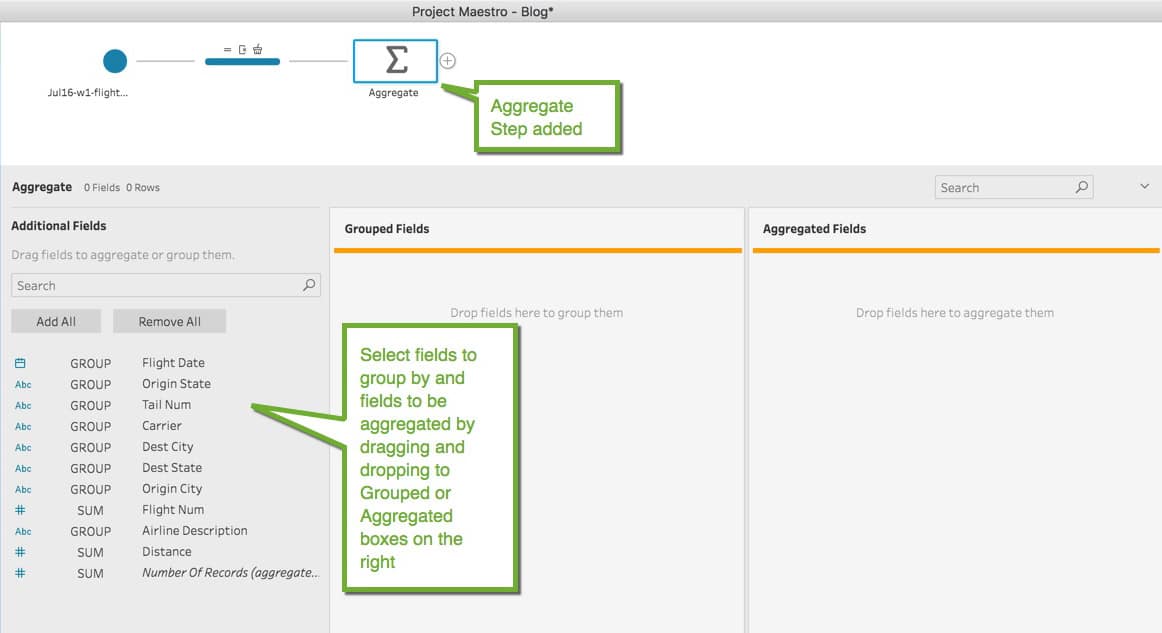Click the Abc type icon for Origin City

click(23, 489)
